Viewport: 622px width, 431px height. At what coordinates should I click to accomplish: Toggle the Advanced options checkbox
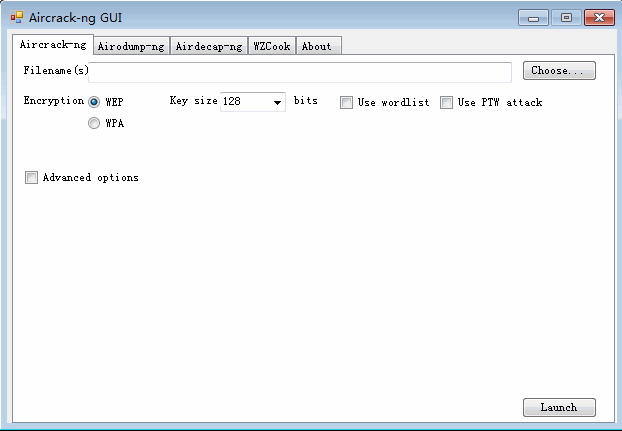[31, 177]
